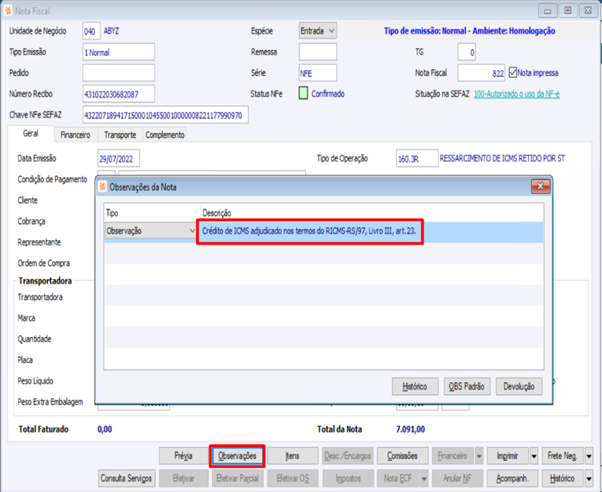Click the ABYZ business unit name
The height and width of the screenshot is (492, 602).
[x=111, y=31]
